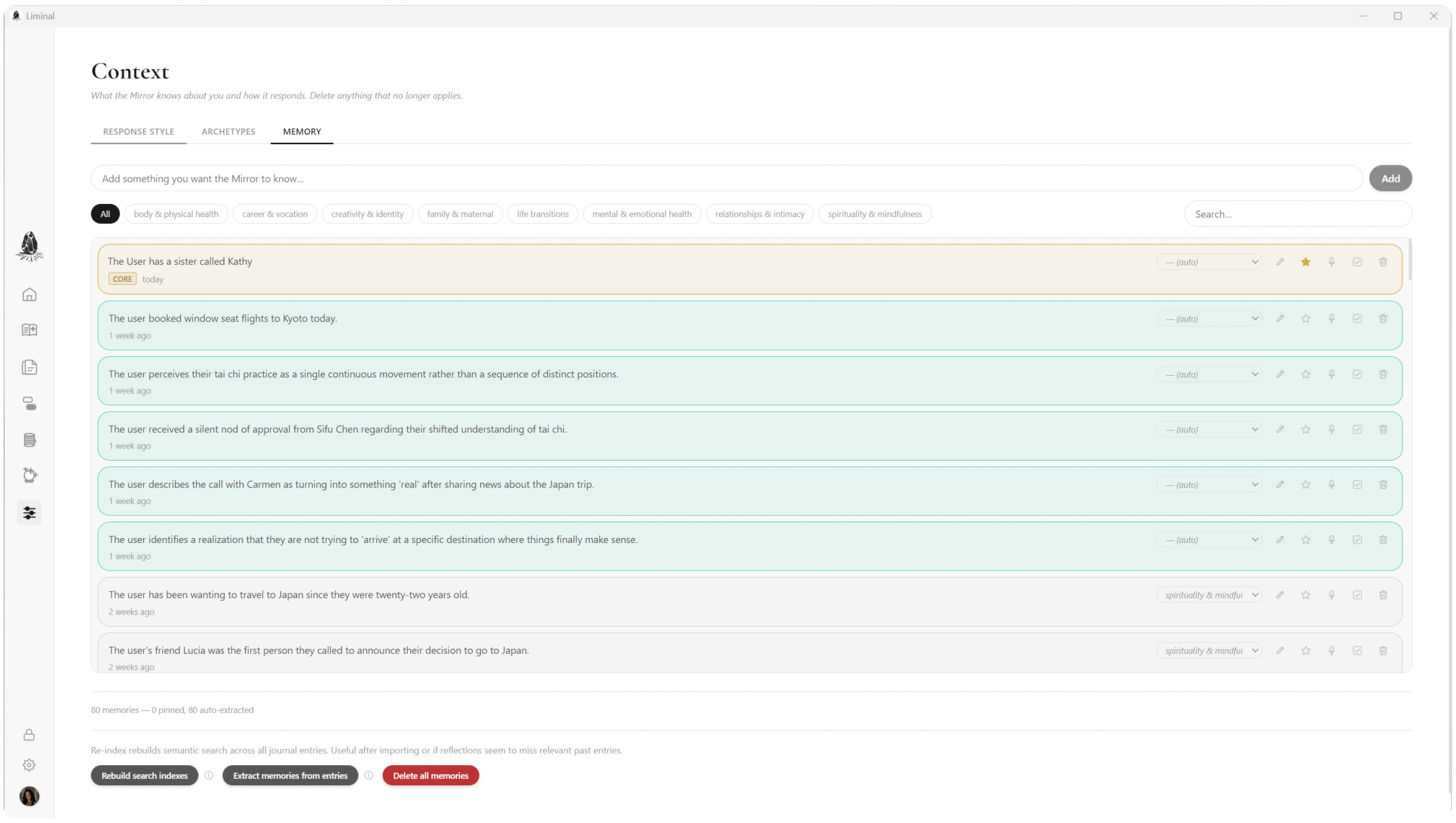Viewport: 1456px width, 823px height.
Task: Tick the checkbox on 'call with Carmen' memory
Action: click(x=1357, y=484)
